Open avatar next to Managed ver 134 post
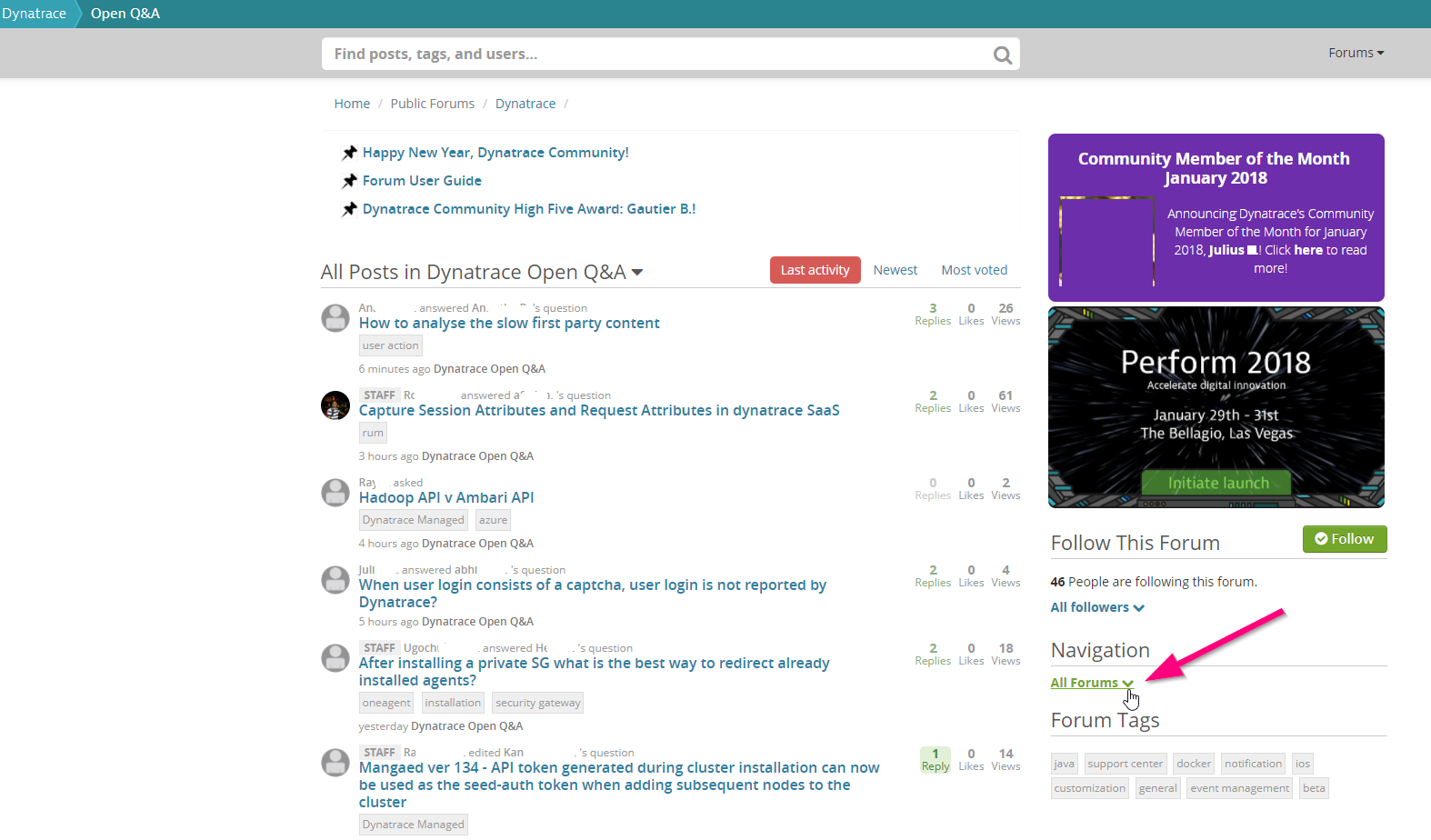Image resolution: width=1431 pixels, height=840 pixels. coord(335,763)
